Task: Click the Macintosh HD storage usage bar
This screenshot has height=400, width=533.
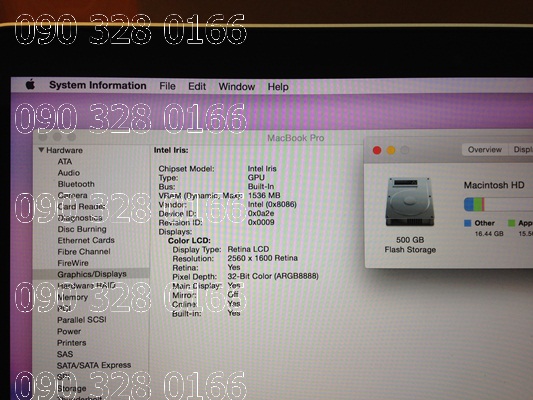Action: 498,205
